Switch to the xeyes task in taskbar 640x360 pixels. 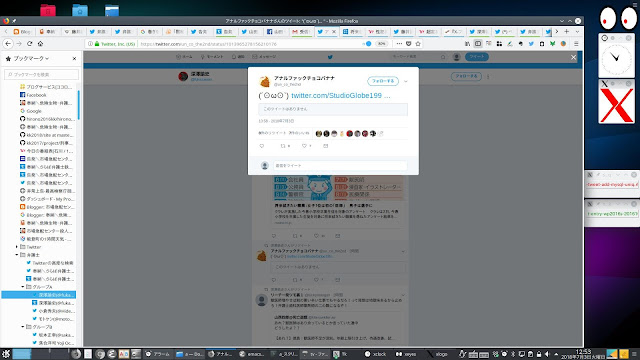click(x=407, y=354)
